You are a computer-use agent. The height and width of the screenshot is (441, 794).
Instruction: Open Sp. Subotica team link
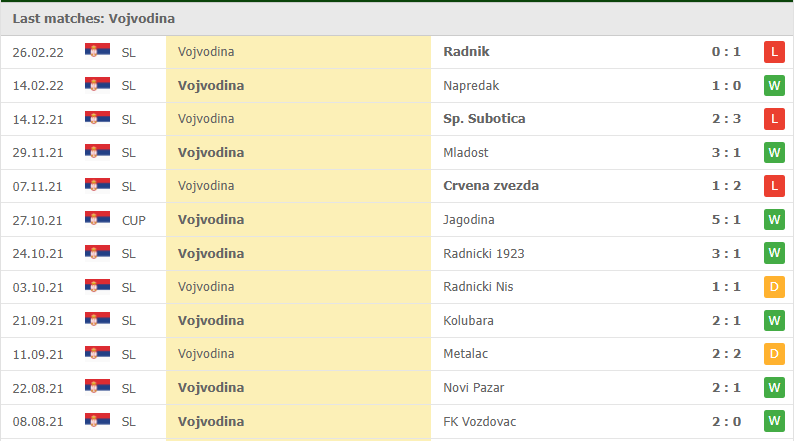click(484, 119)
